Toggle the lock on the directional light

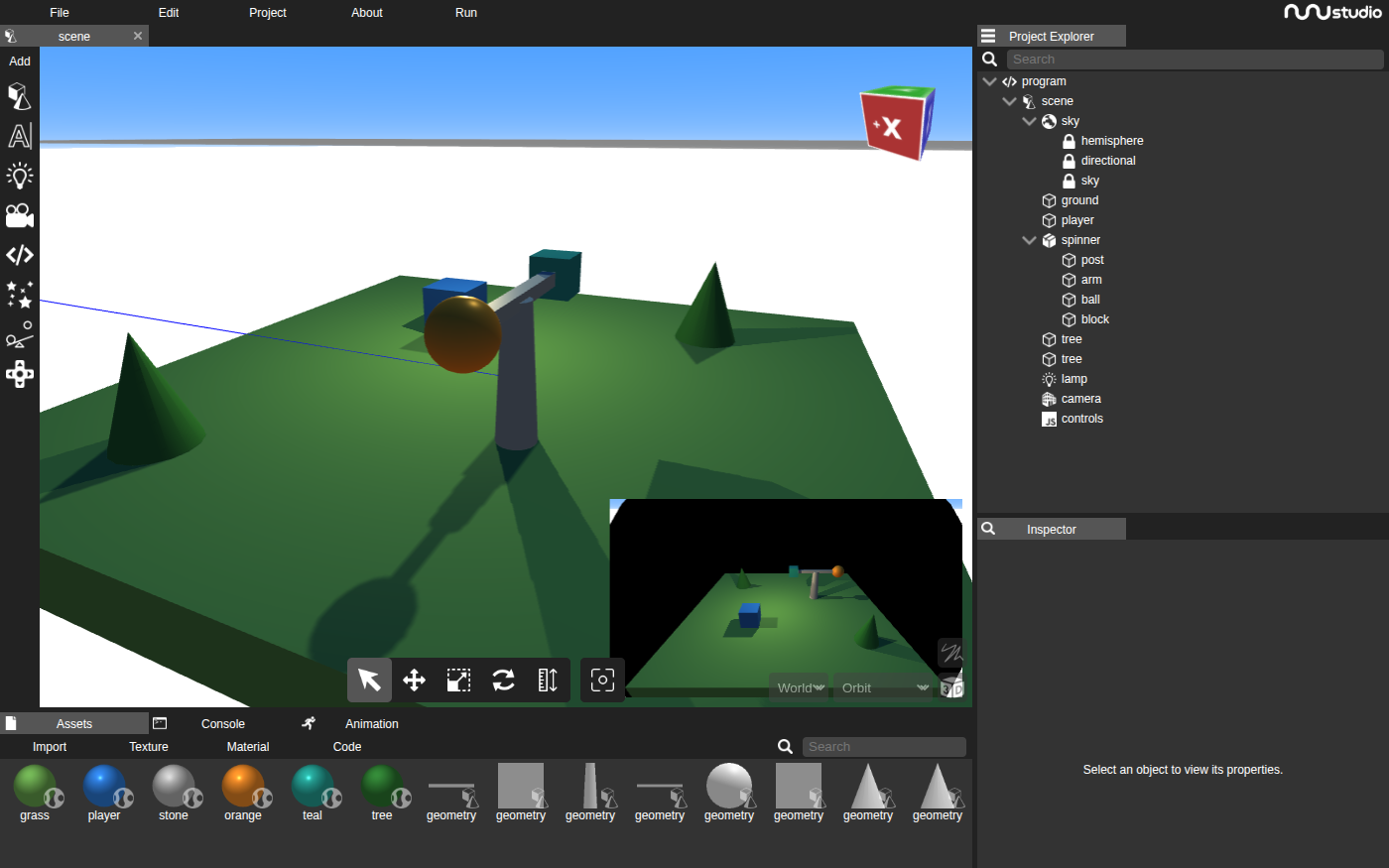(x=1069, y=161)
